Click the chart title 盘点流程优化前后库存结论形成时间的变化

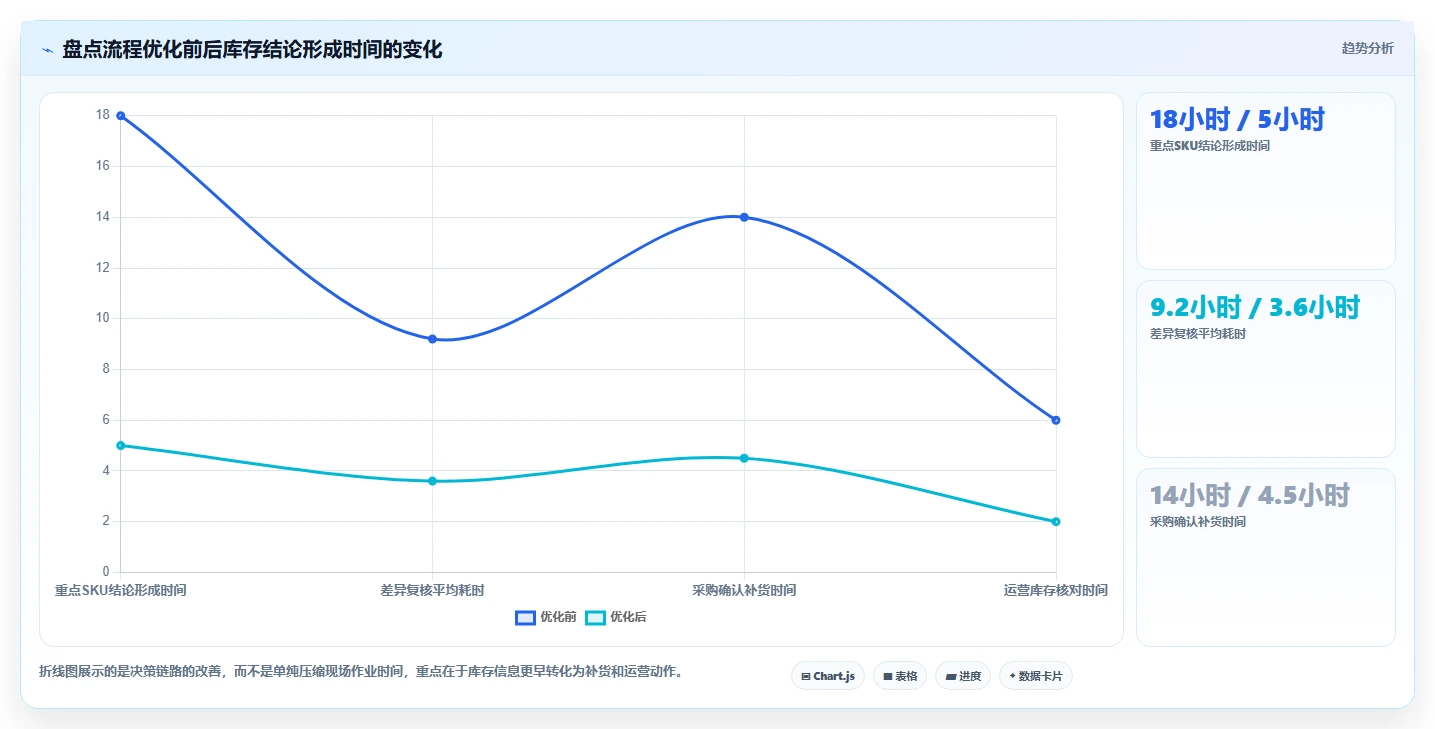(252, 49)
